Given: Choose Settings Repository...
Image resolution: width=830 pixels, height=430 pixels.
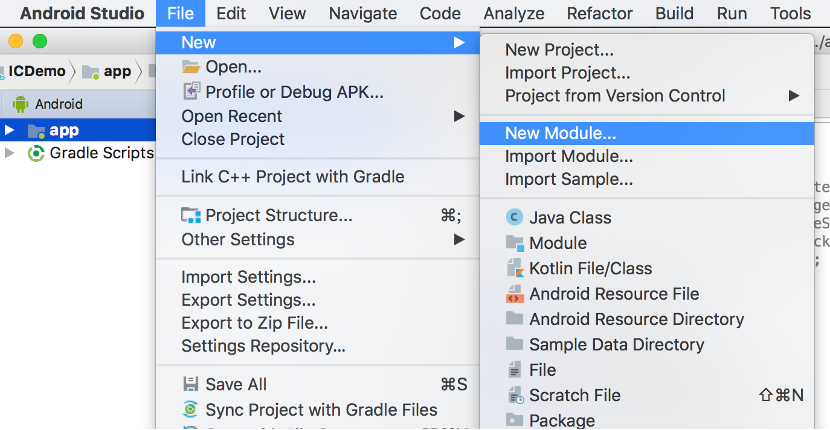Looking at the screenshot, I should pos(264,346).
